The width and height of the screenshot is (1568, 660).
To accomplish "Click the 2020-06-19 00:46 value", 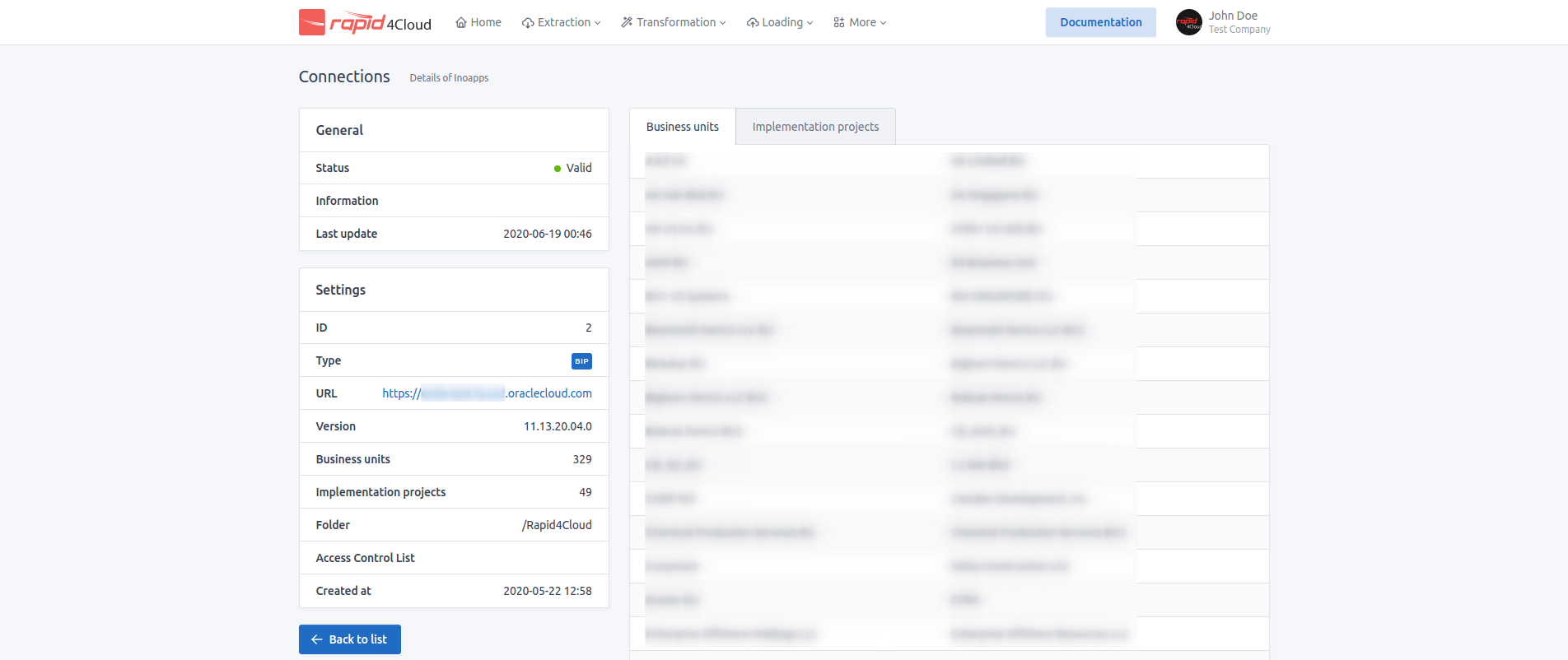I will pyautogui.click(x=548, y=234).
